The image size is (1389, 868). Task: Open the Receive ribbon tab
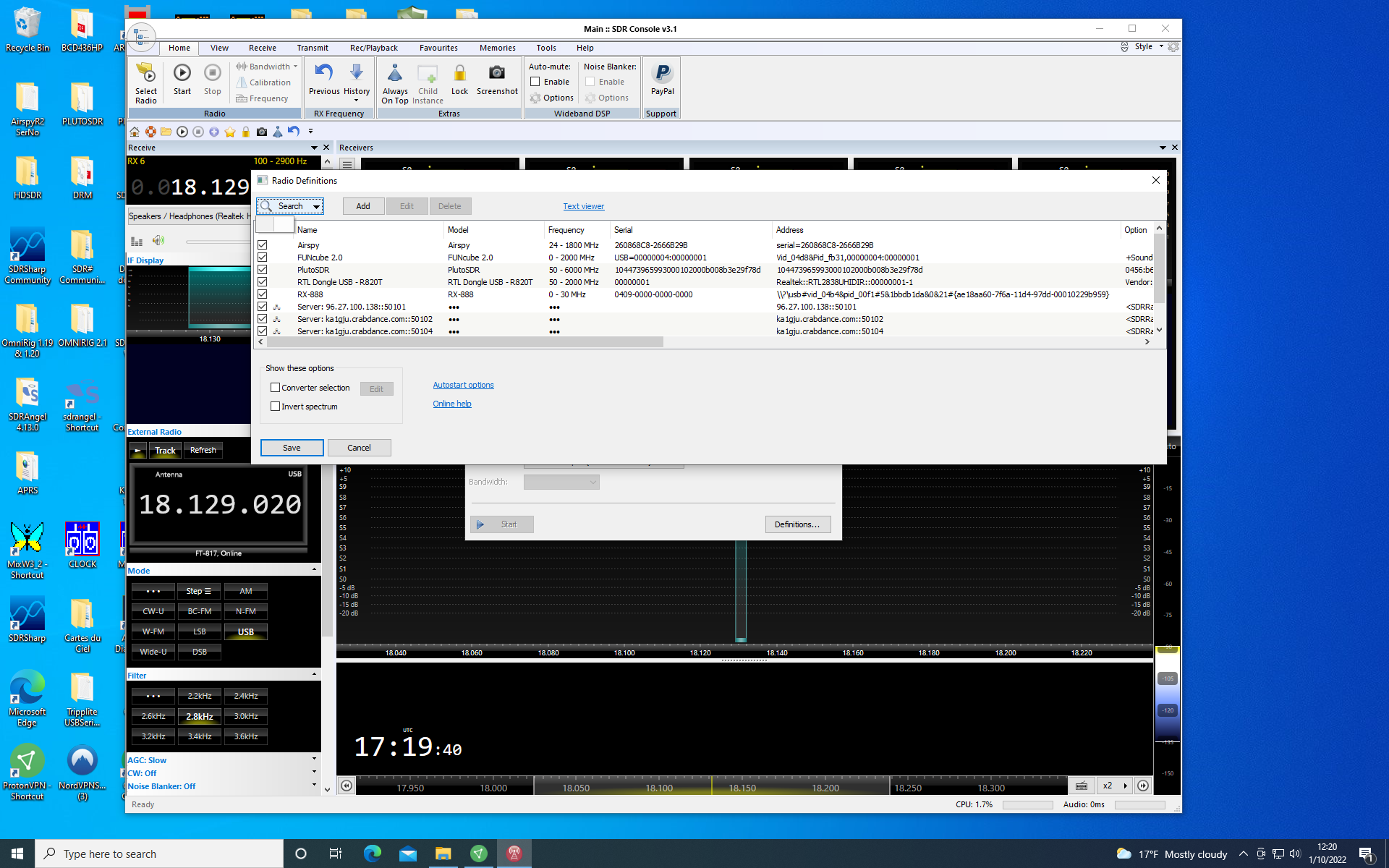click(262, 48)
